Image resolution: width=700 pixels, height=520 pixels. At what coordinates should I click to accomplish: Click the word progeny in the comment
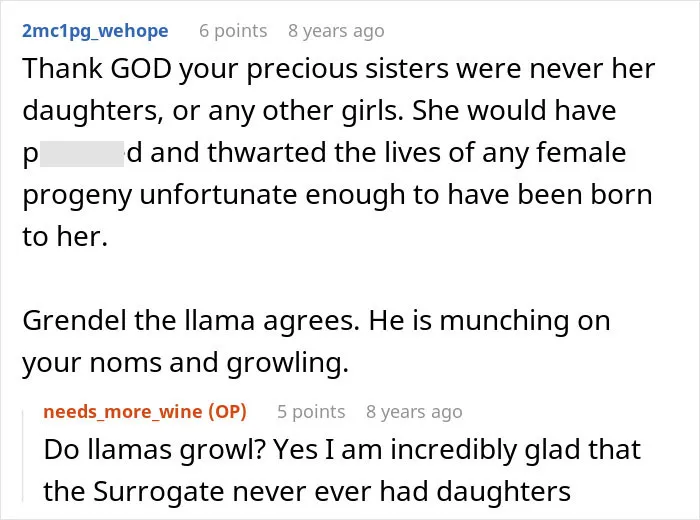coord(77,196)
